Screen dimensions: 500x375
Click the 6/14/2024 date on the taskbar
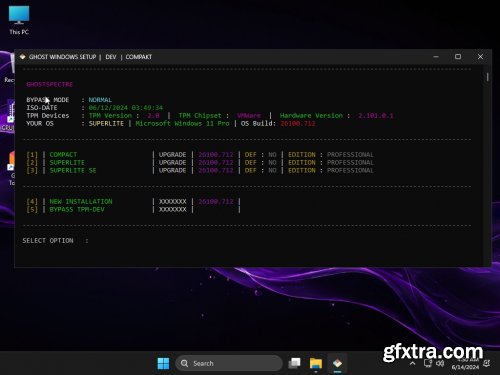tap(465, 367)
